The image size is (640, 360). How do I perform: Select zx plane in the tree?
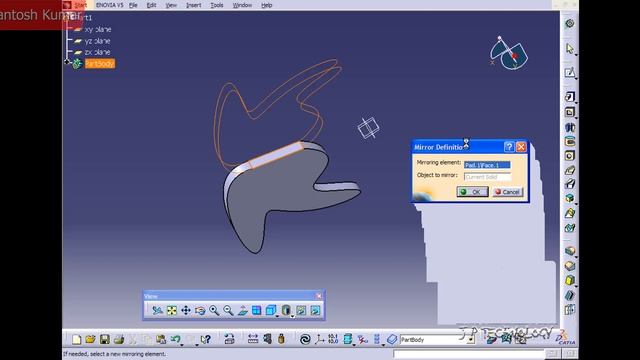(97, 52)
